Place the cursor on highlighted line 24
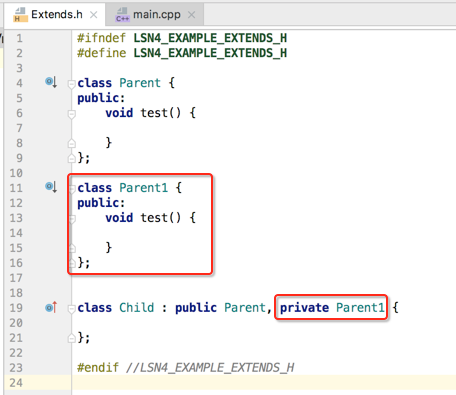Viewport: 456px width, 395px height. click(264, 383)
